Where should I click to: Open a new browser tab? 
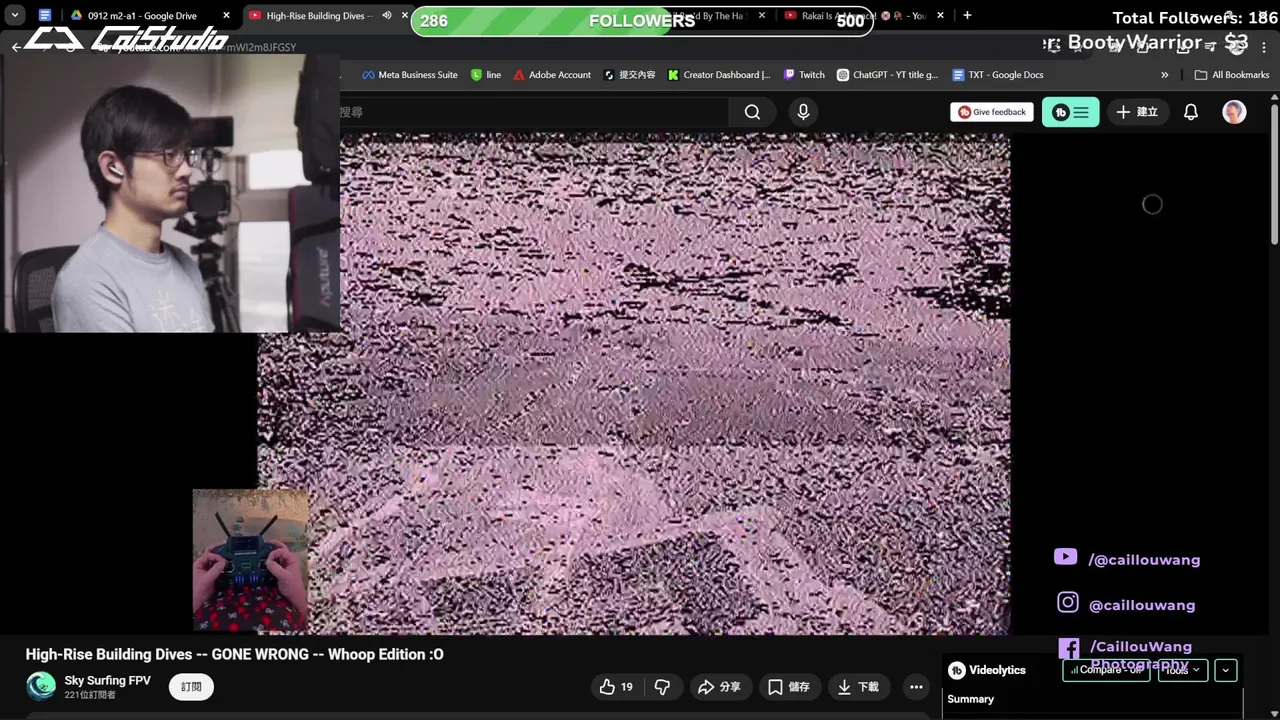coord(967,16)
